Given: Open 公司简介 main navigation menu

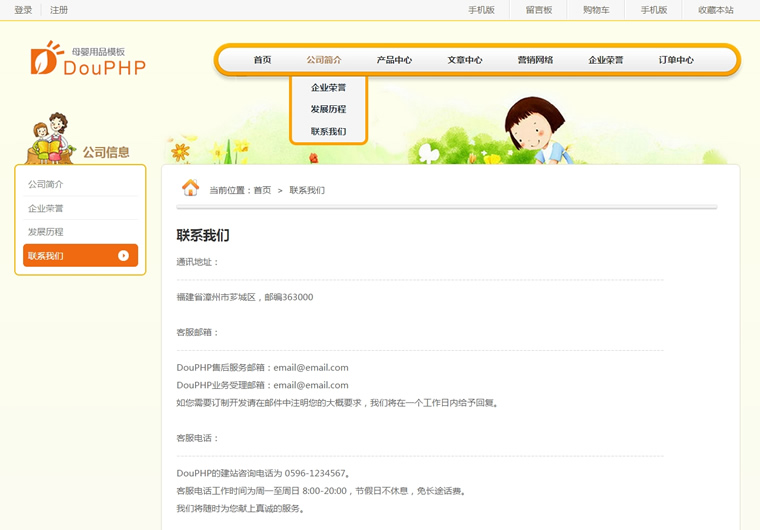Looking at the screenshot, I should pyautogui.click(x=324, y=60).
